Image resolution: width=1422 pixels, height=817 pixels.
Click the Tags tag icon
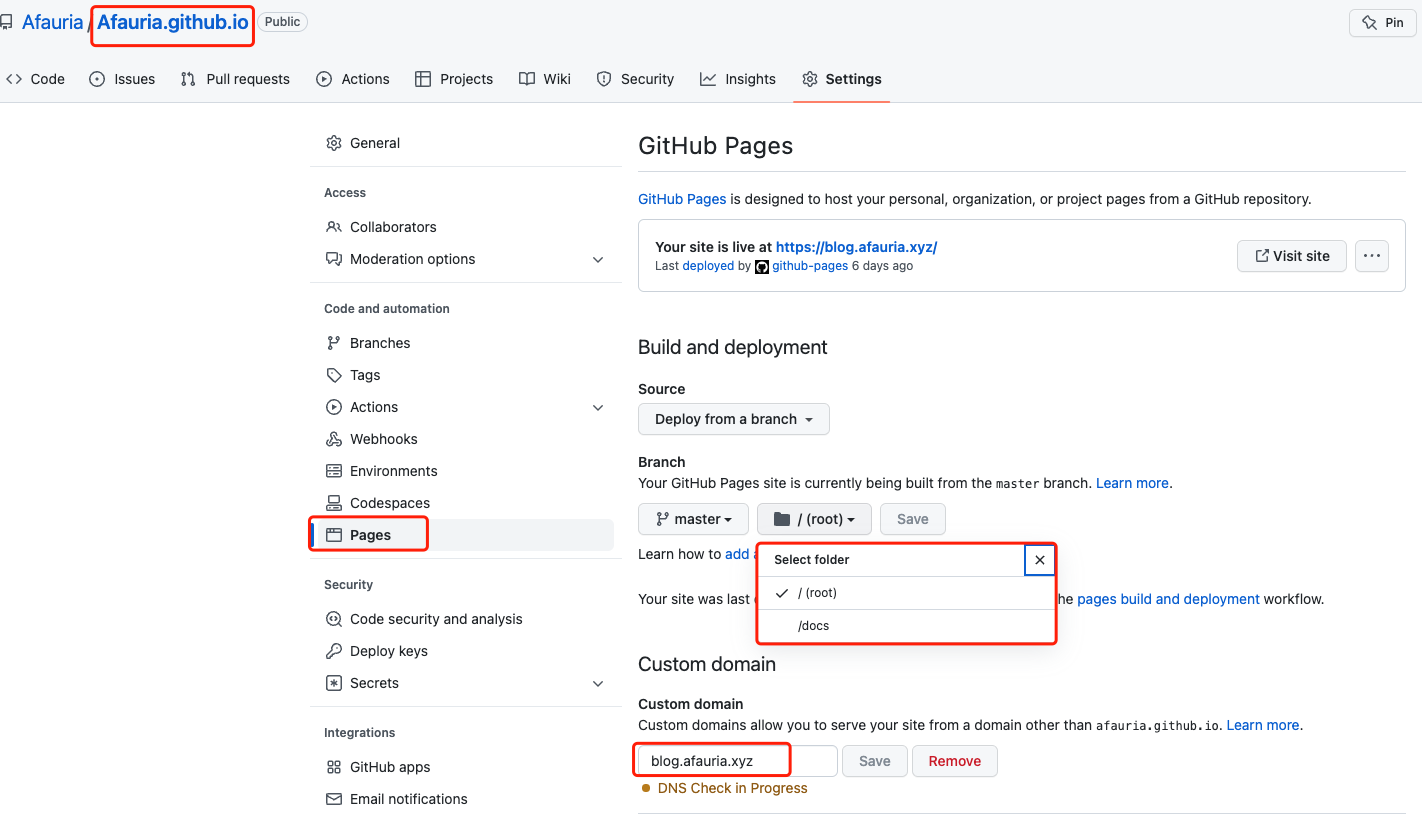coord(334,375)
